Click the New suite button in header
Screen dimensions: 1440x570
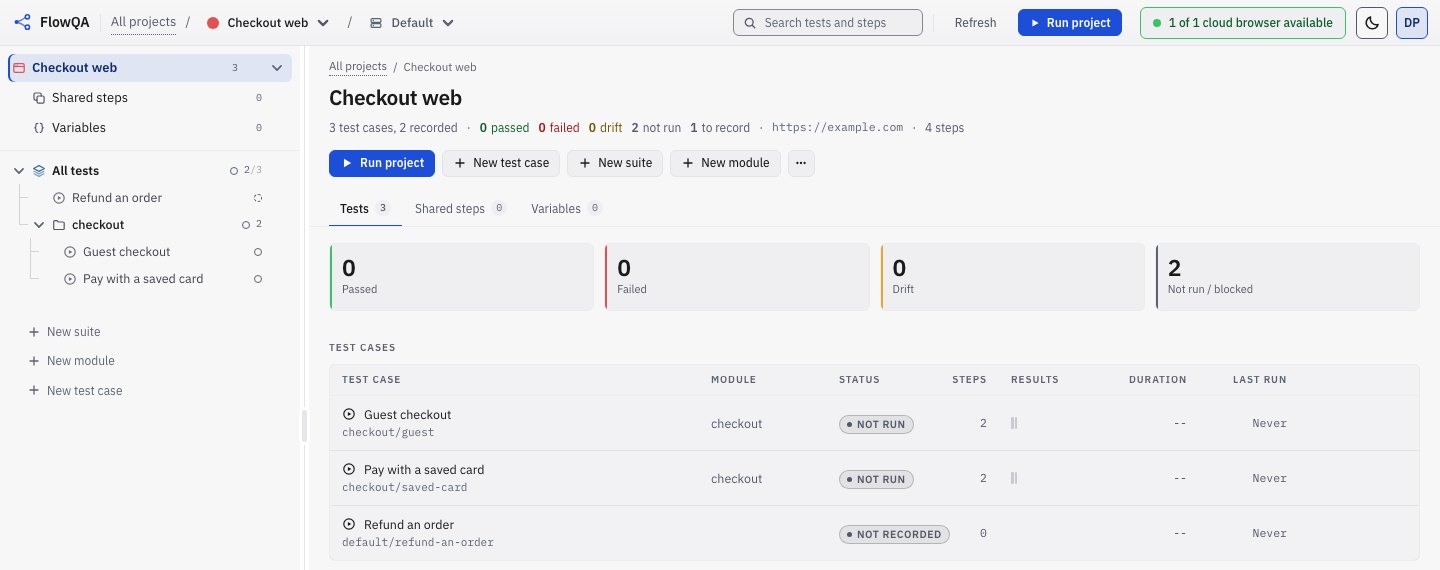click(x=615, y=163)
